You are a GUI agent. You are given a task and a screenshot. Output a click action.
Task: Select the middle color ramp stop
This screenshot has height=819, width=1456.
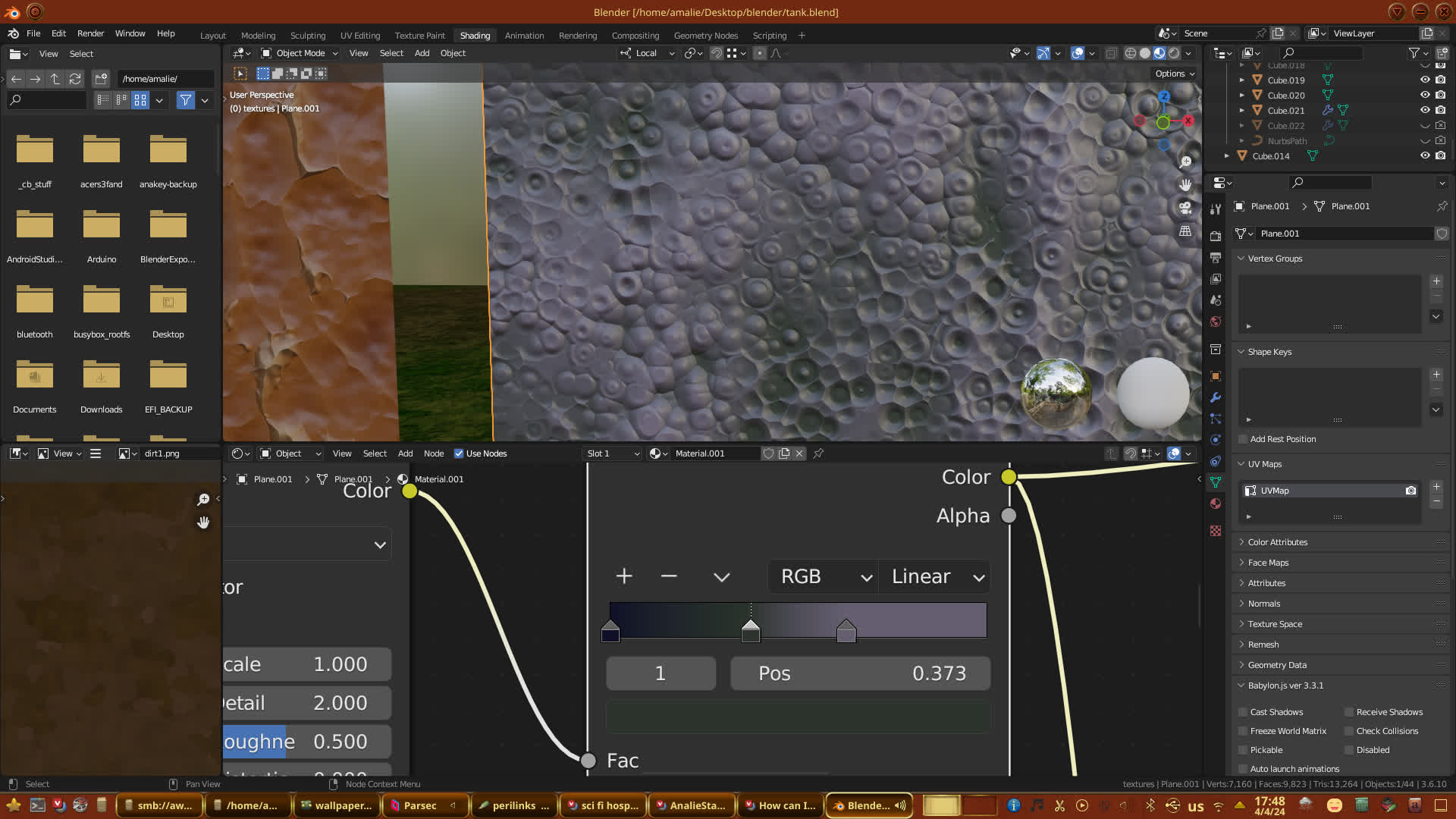click(751, 632)
